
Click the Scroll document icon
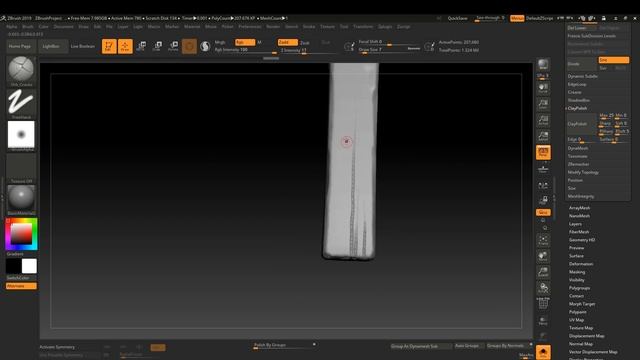click(543, 88)
